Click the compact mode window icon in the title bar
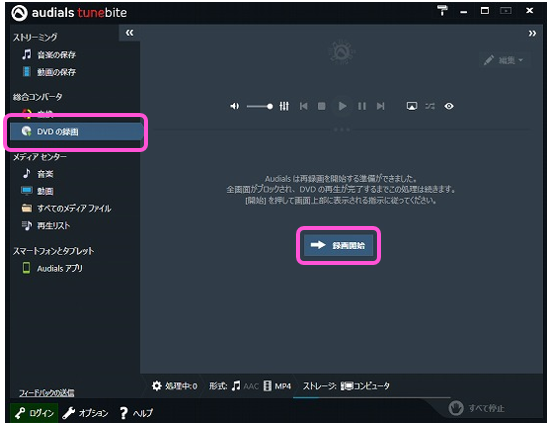Image resolution: width=547 pixels, height=423 pixels. tap(506, 11)
